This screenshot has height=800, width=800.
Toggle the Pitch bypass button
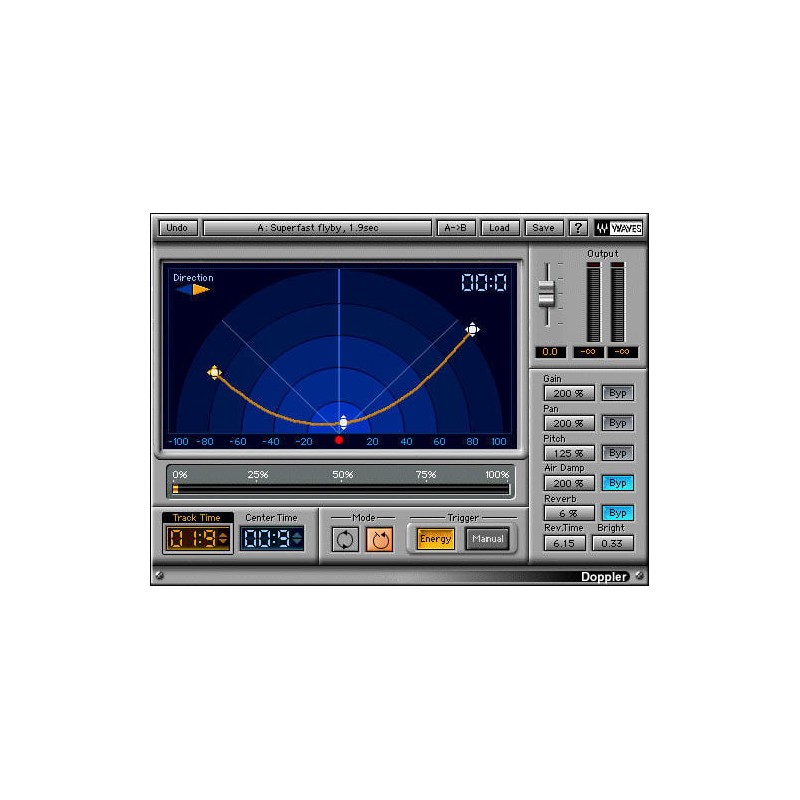pyautogui.click(x=617, y=453)
